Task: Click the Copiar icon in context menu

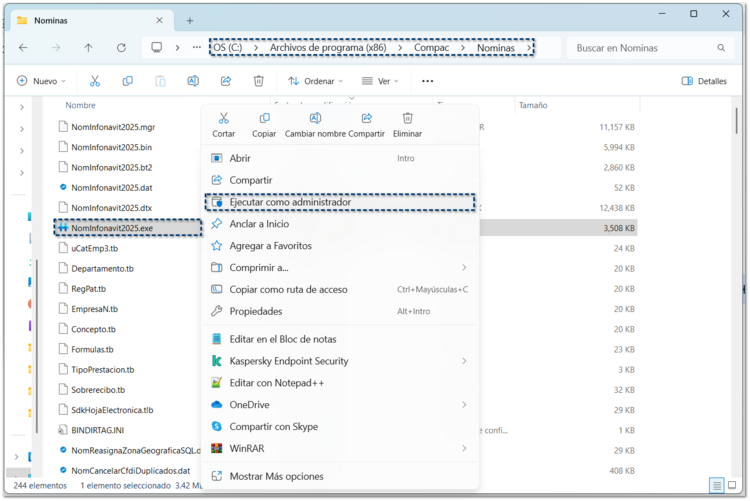Action: click(x=264, y=119)
